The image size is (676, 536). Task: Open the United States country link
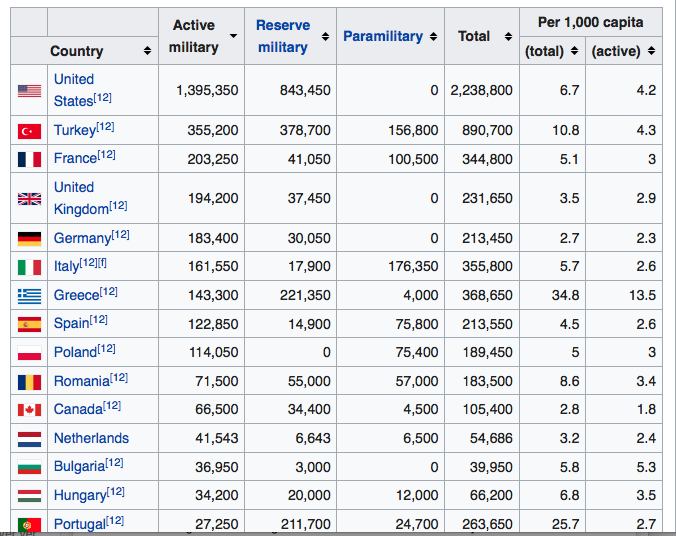click(x=74, y=90)
